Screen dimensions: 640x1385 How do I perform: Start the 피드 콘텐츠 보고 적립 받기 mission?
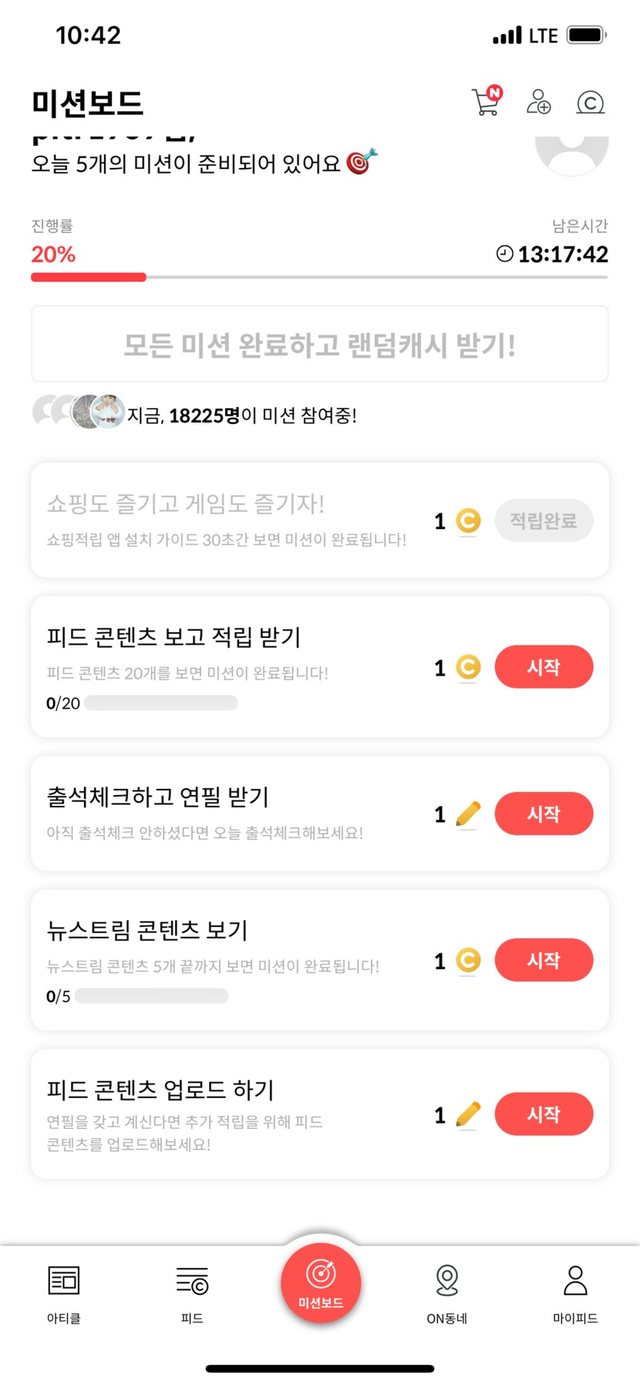pyautogui.click(x=543, y=667)
